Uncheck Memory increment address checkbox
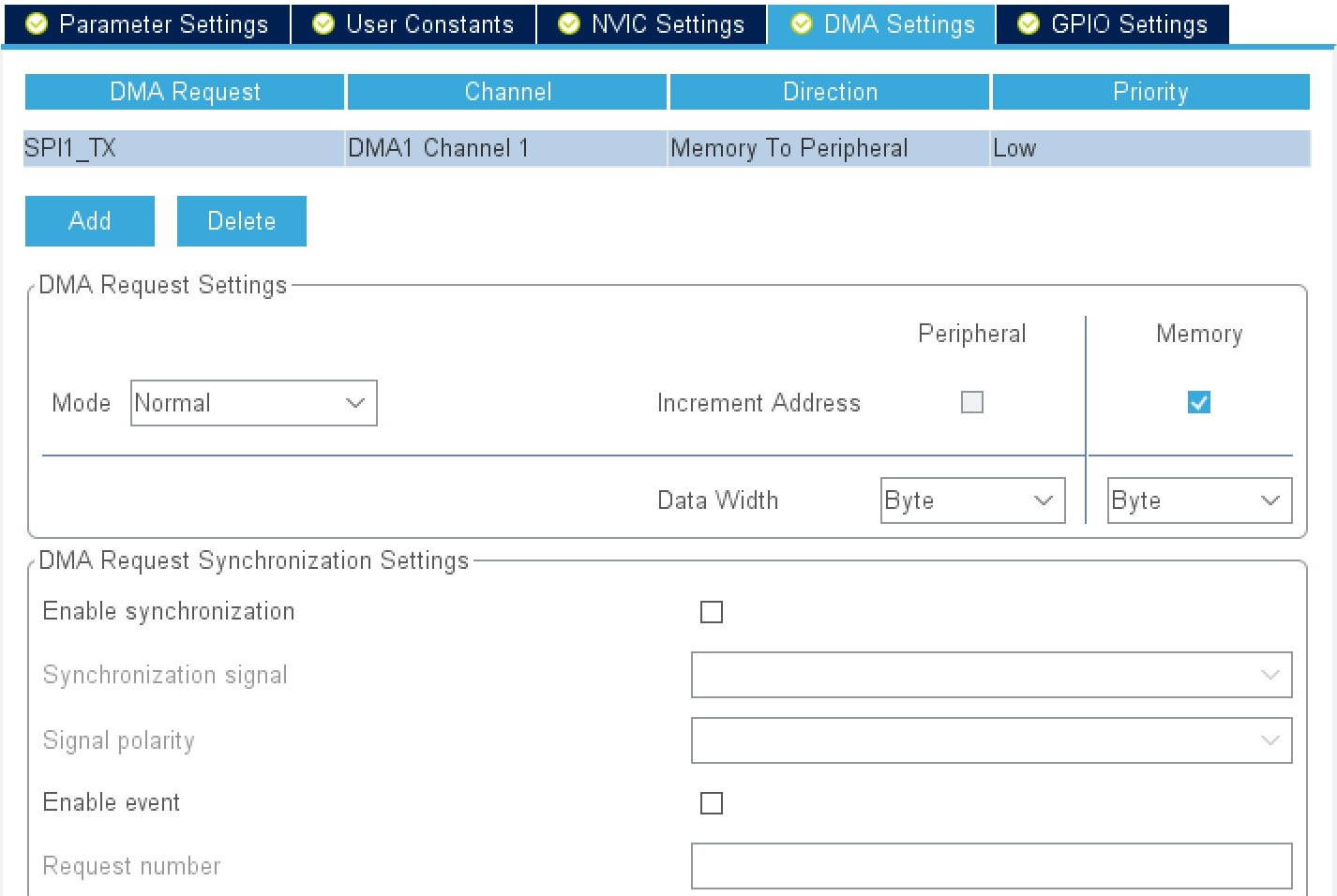Image resolution: width=1337 pixels, height=896 pixels. pos(1198,402)
